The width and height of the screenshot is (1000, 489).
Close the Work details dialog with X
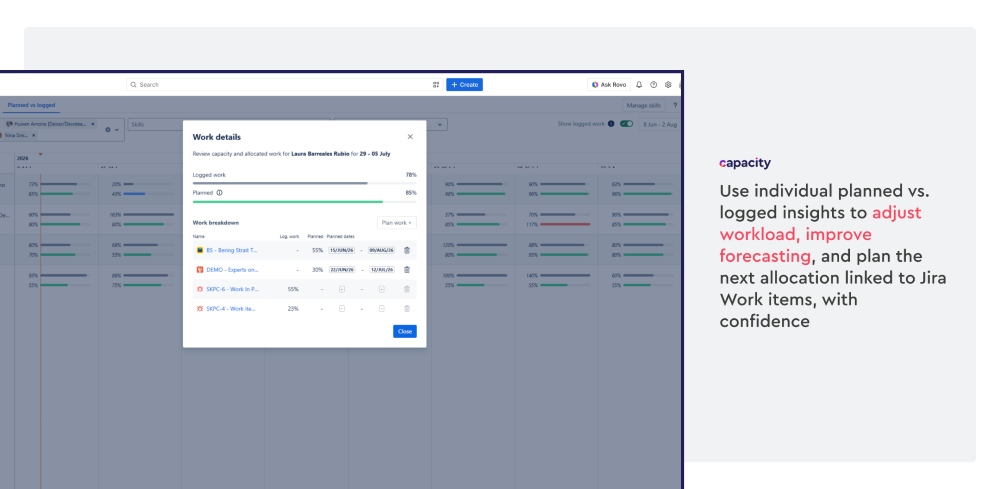click(410, 136)
